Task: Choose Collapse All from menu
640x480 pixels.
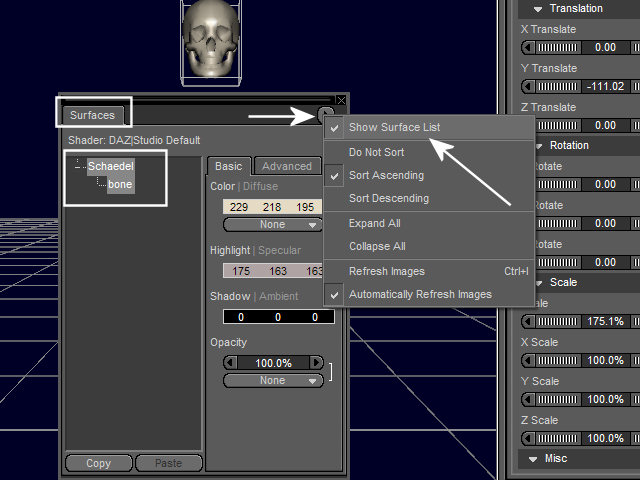Action: point(429,246)
